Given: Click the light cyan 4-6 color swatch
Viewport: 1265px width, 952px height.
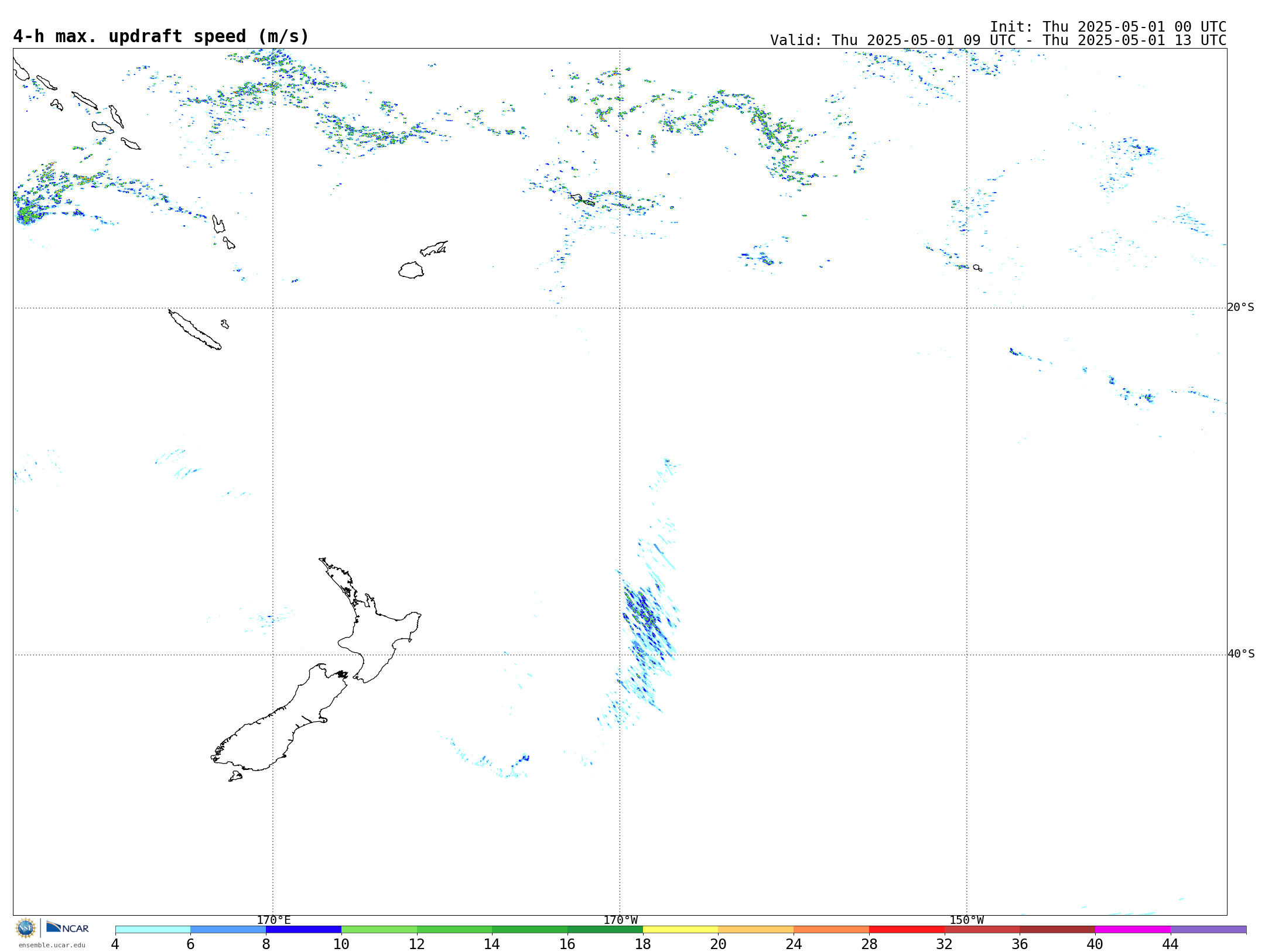Looking at the screenshot, I should click(x=153, y=930).
